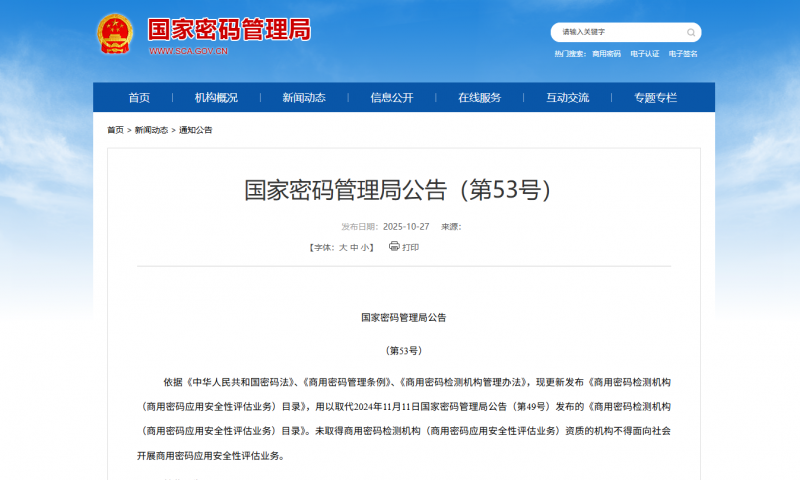Set font size to 小
The width and height of the screenshot is (800, 480).
(x=365, y=247)
